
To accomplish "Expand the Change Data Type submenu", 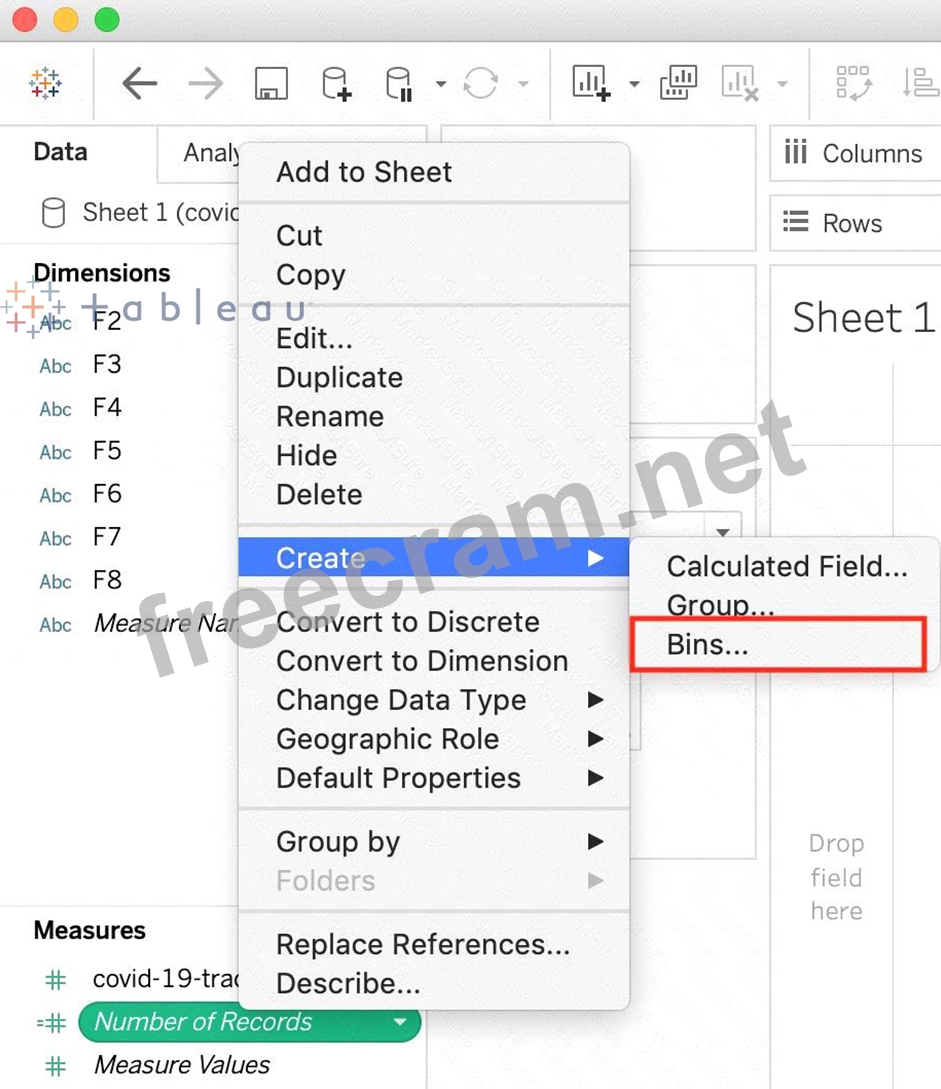I will pyautogui.click(x=400, y=700).
